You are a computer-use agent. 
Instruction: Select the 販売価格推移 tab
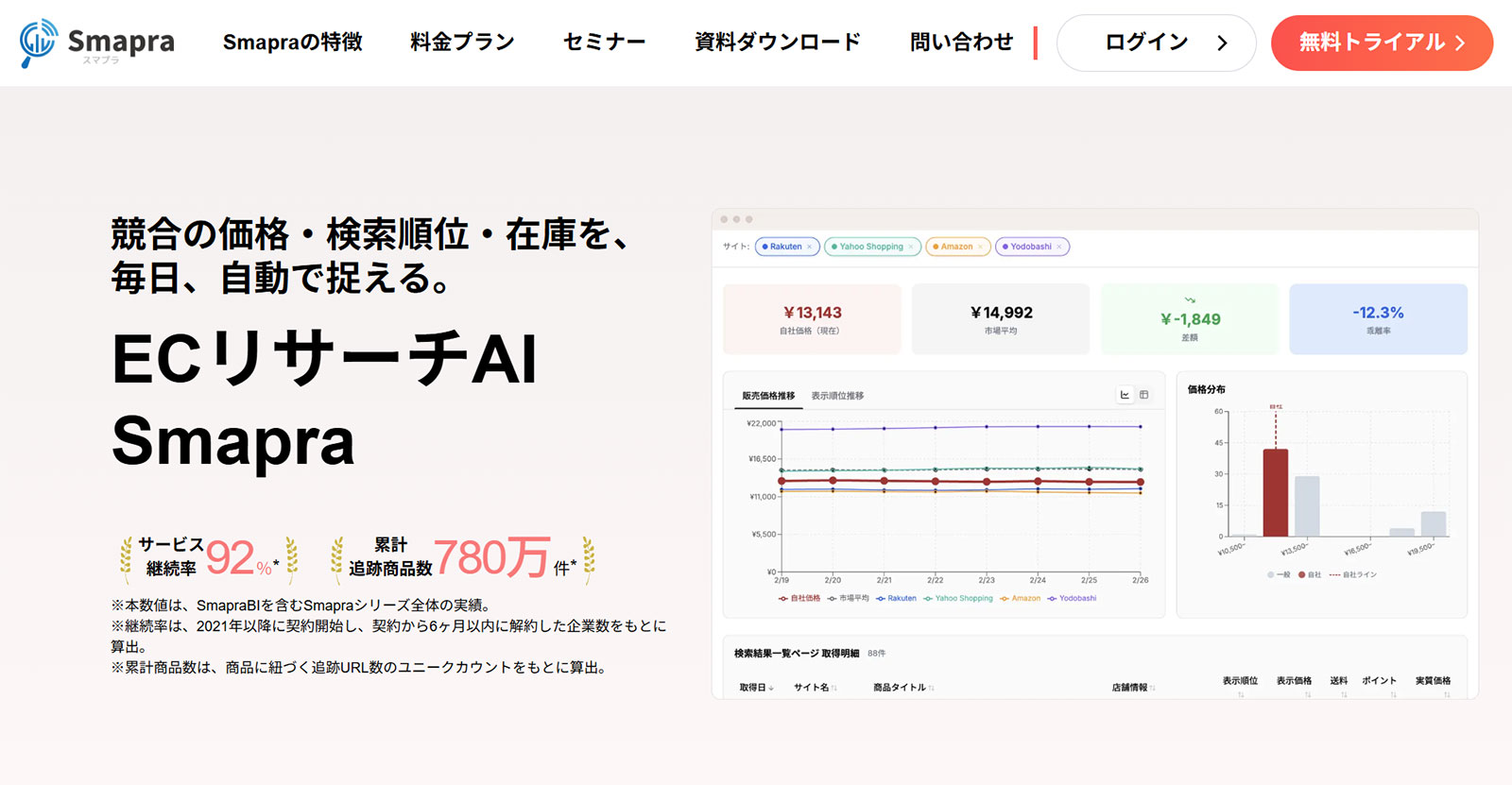(768, 396)
